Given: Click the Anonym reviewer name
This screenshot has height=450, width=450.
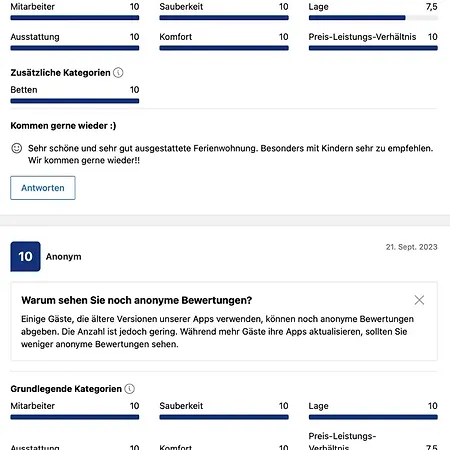Looking at the screenshot, I should 63,257.
